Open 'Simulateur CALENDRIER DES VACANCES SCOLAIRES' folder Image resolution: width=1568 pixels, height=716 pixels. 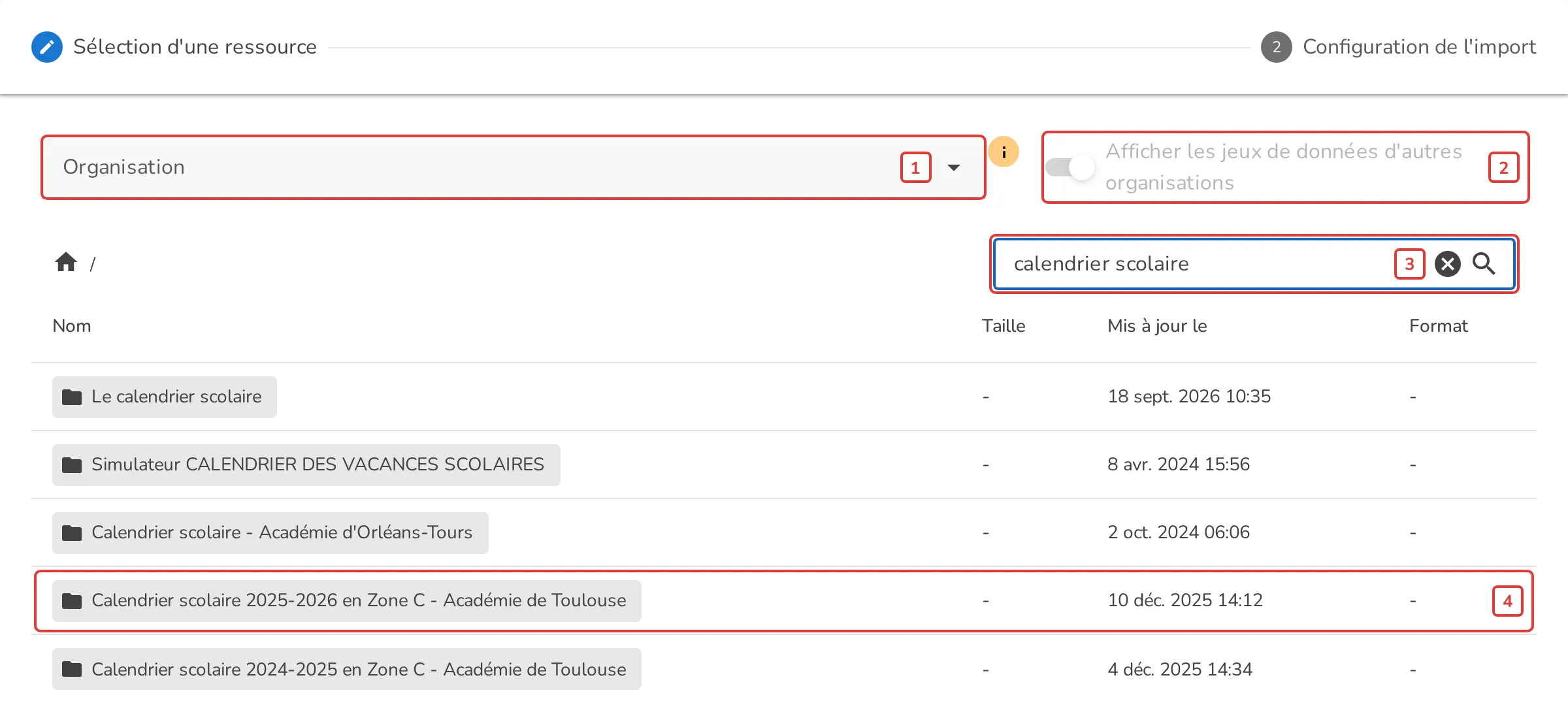pos(306,464)
